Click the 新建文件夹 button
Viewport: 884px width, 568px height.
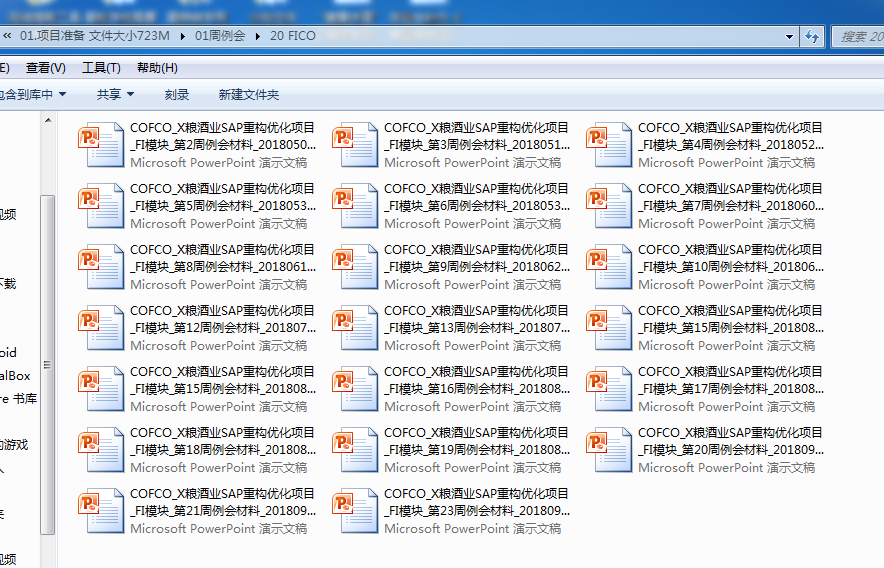249,94
